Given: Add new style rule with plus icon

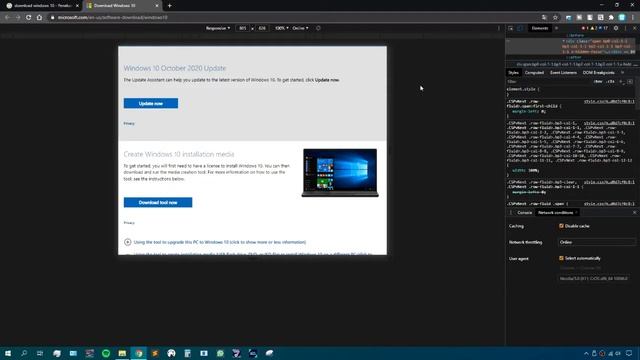Looking at the screenshot, I should [x=621, y=82].
